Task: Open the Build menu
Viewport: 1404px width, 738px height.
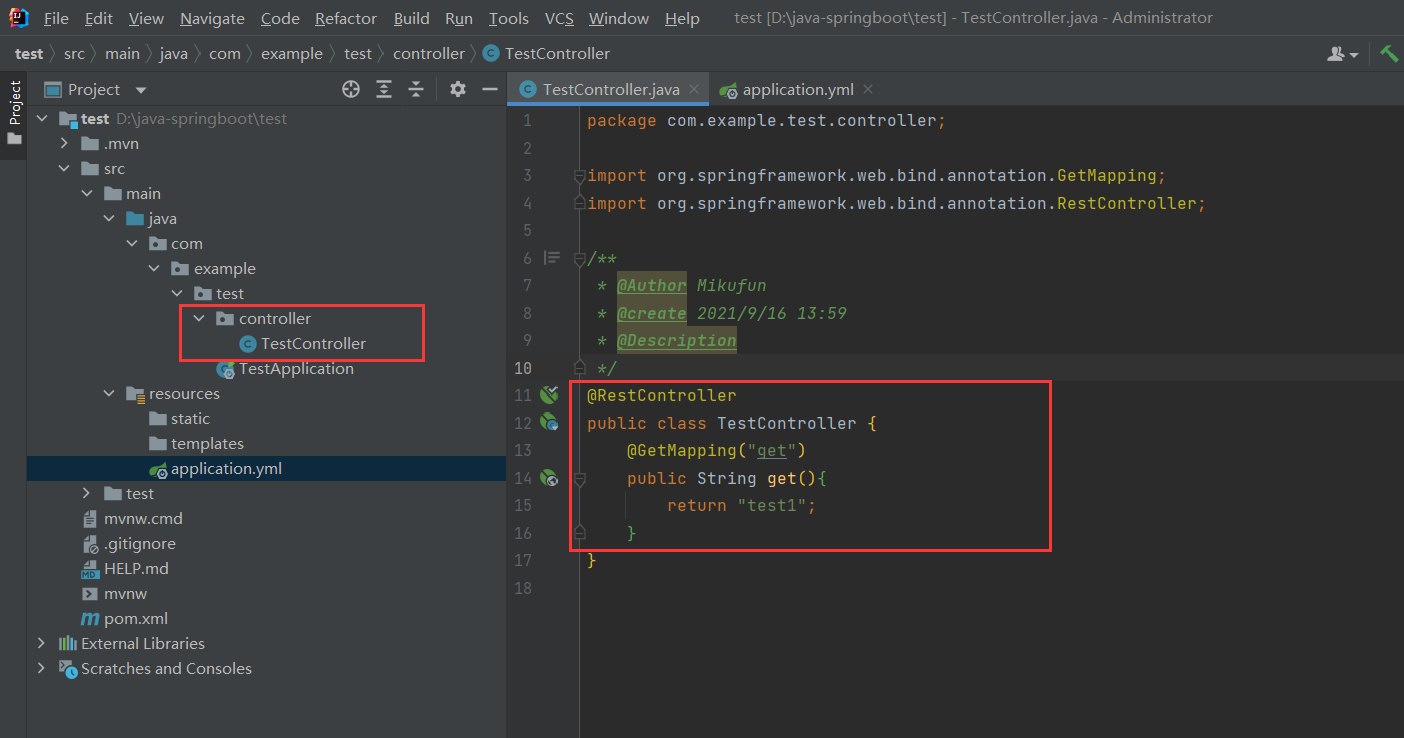Action: 412,18
